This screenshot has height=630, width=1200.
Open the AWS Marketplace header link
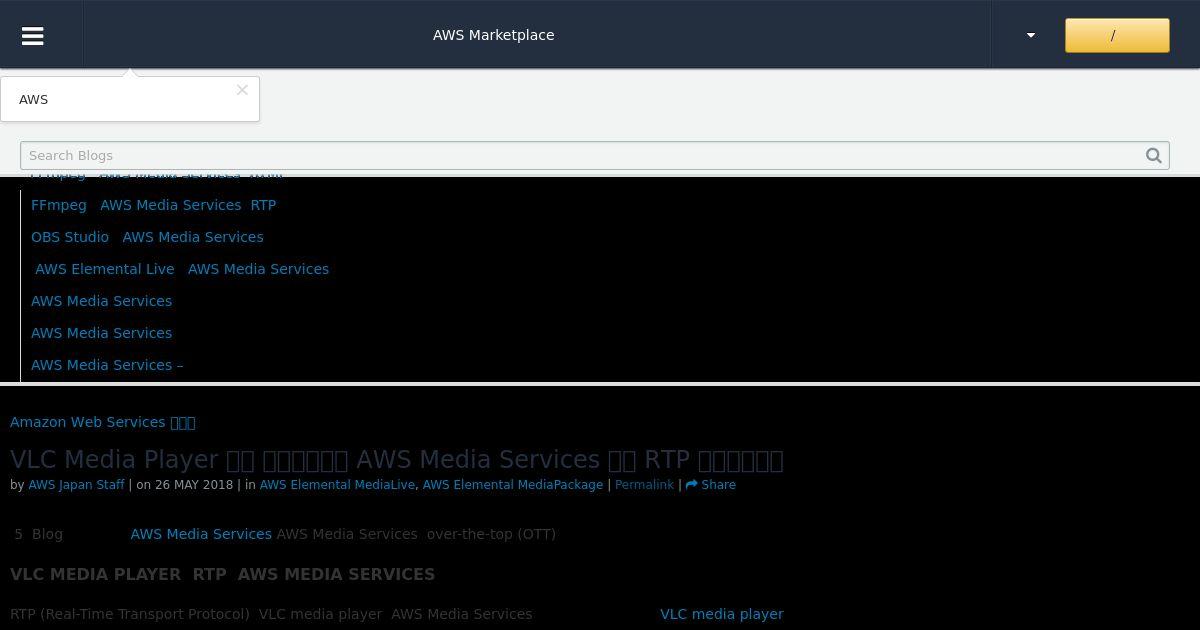pyautogui.click(x=493, y=35)
